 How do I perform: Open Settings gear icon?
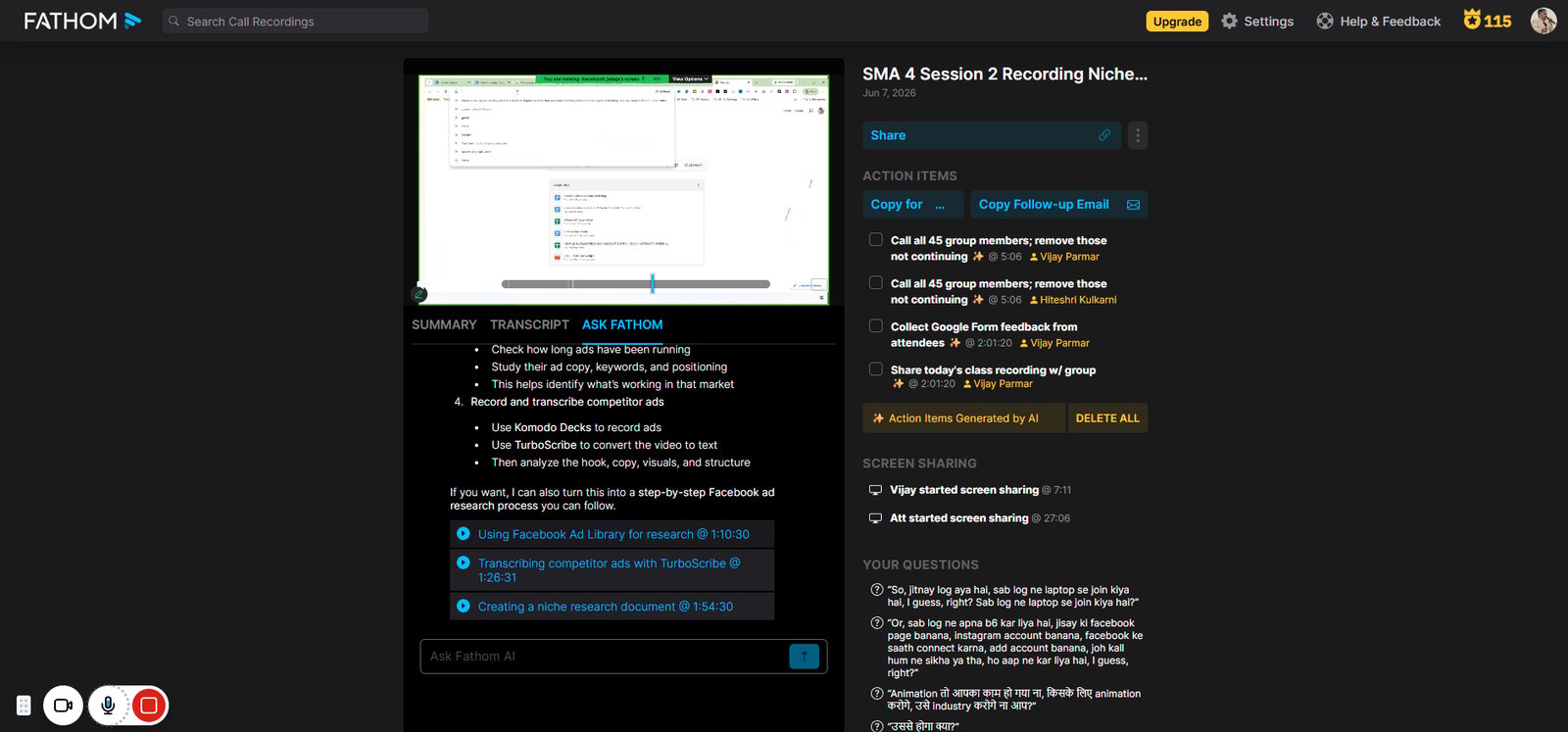[1229, 21]
